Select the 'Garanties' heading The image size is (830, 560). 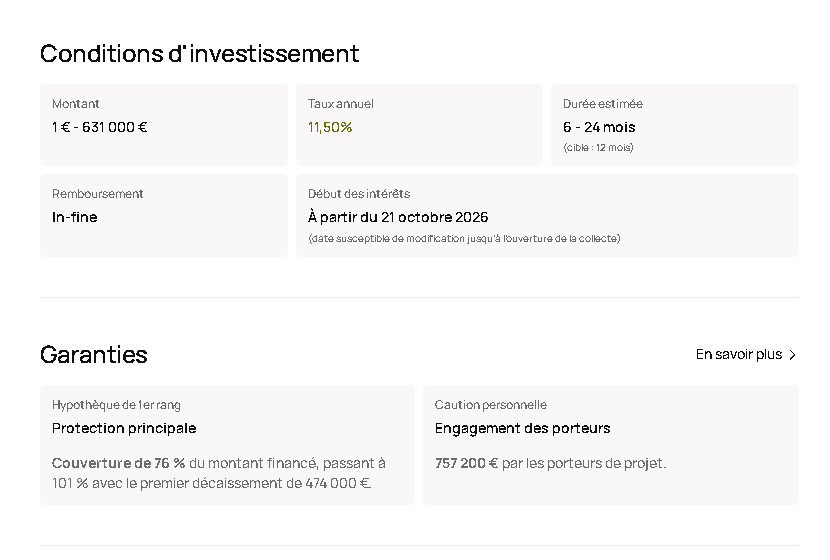click(x=94, y=355)
